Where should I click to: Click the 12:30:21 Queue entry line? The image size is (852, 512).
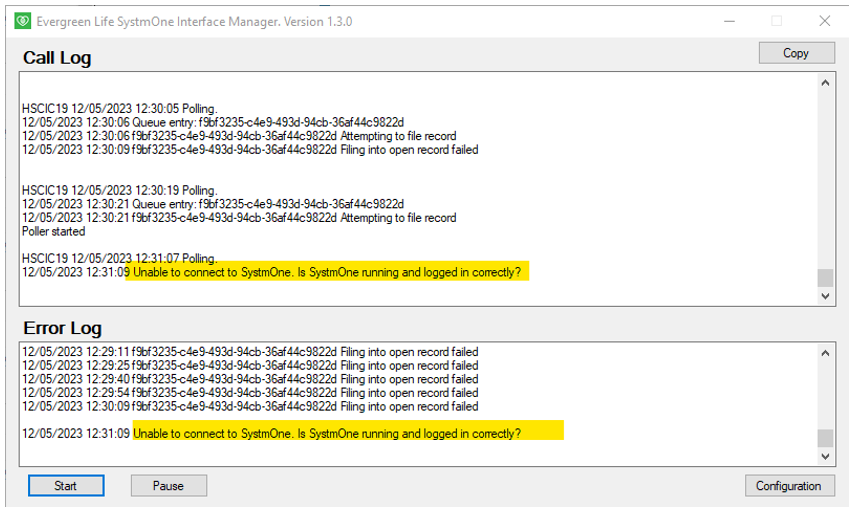(x=213, y=204)
